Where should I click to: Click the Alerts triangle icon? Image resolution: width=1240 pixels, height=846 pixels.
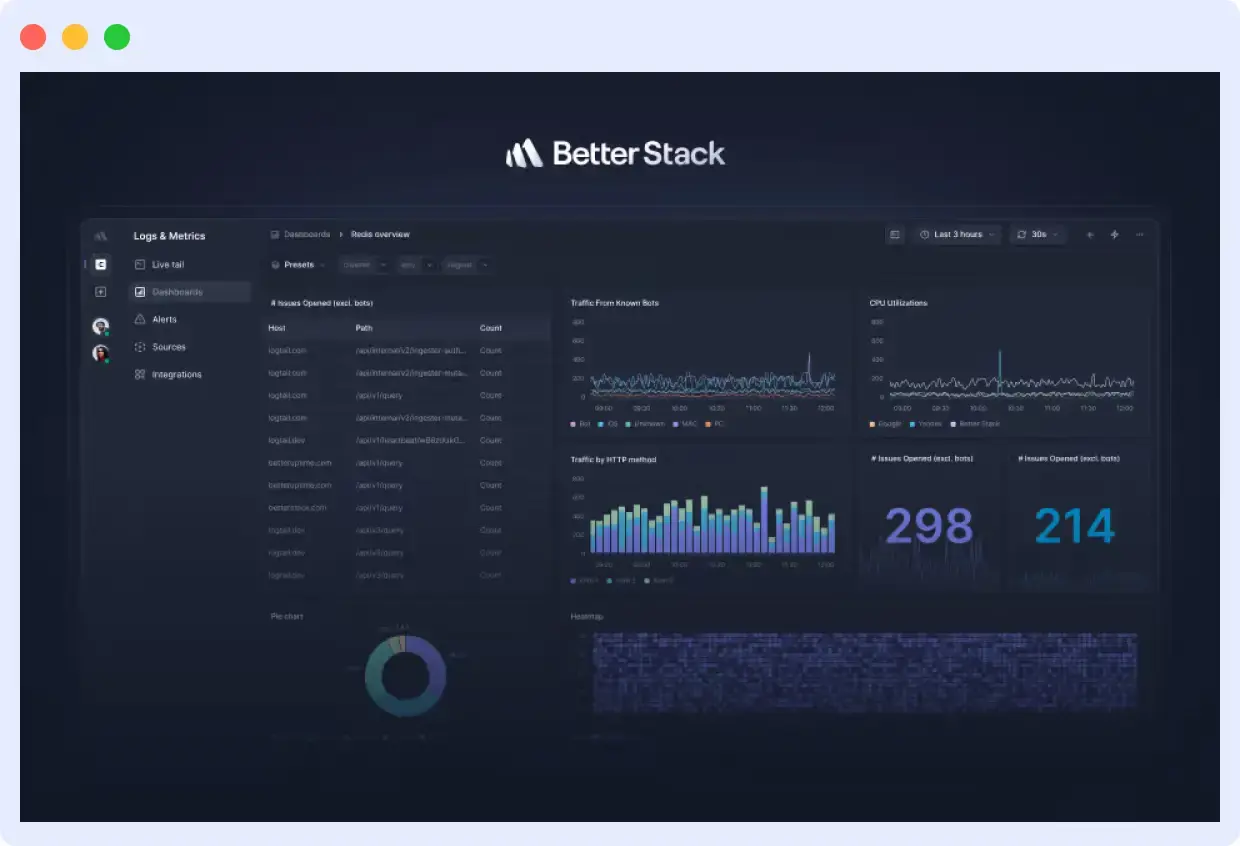pyautogui.click(x=140, y=319)
